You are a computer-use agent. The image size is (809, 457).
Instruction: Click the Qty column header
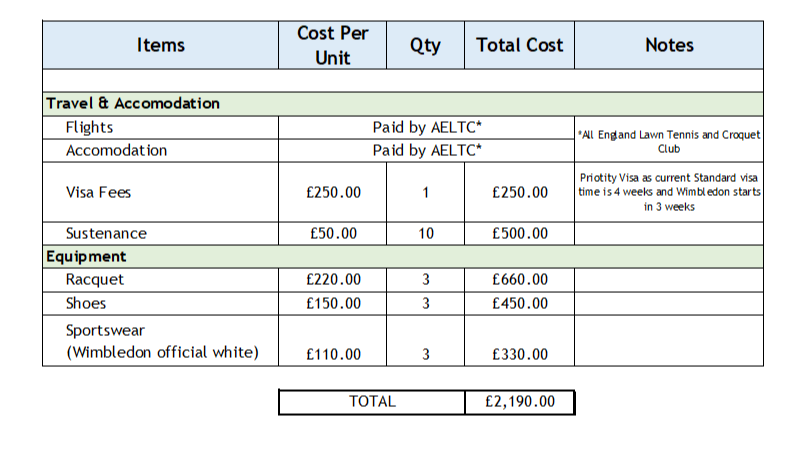pos(425,45)
